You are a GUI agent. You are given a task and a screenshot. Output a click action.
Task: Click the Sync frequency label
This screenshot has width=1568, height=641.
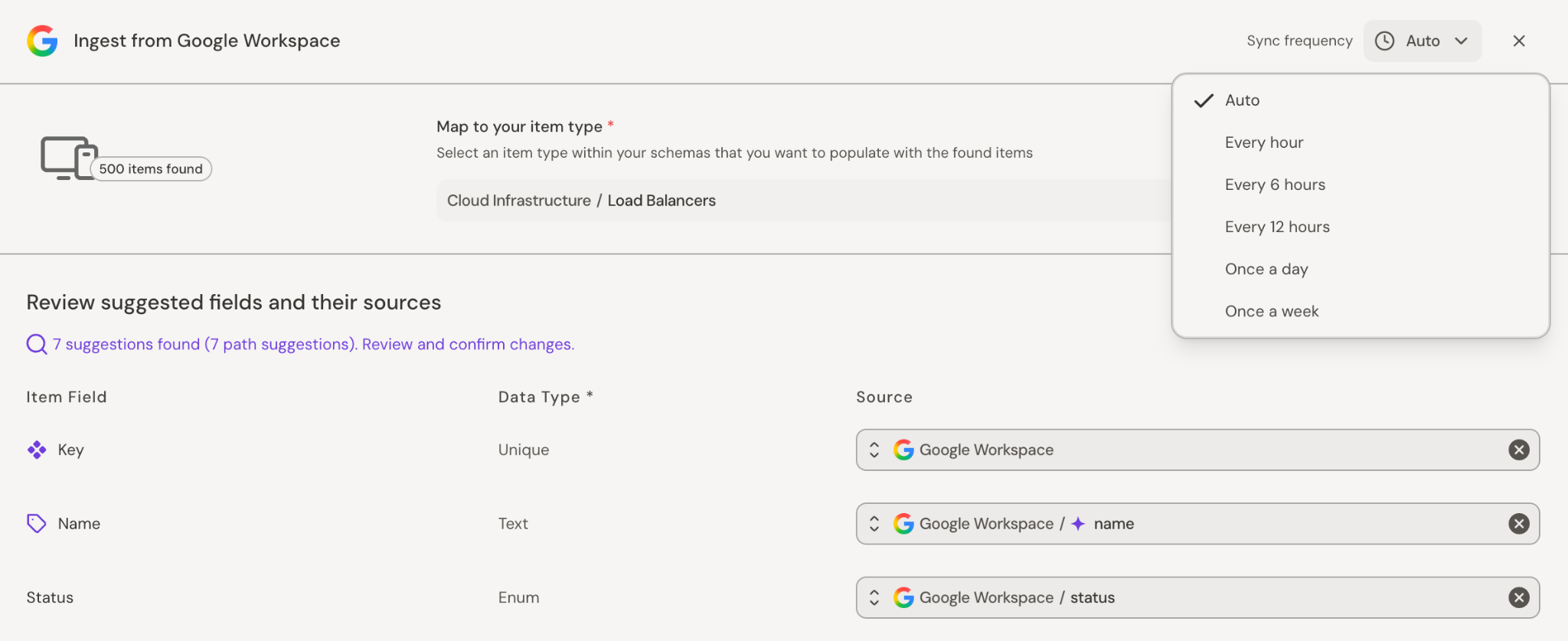tap(1299, 41)
